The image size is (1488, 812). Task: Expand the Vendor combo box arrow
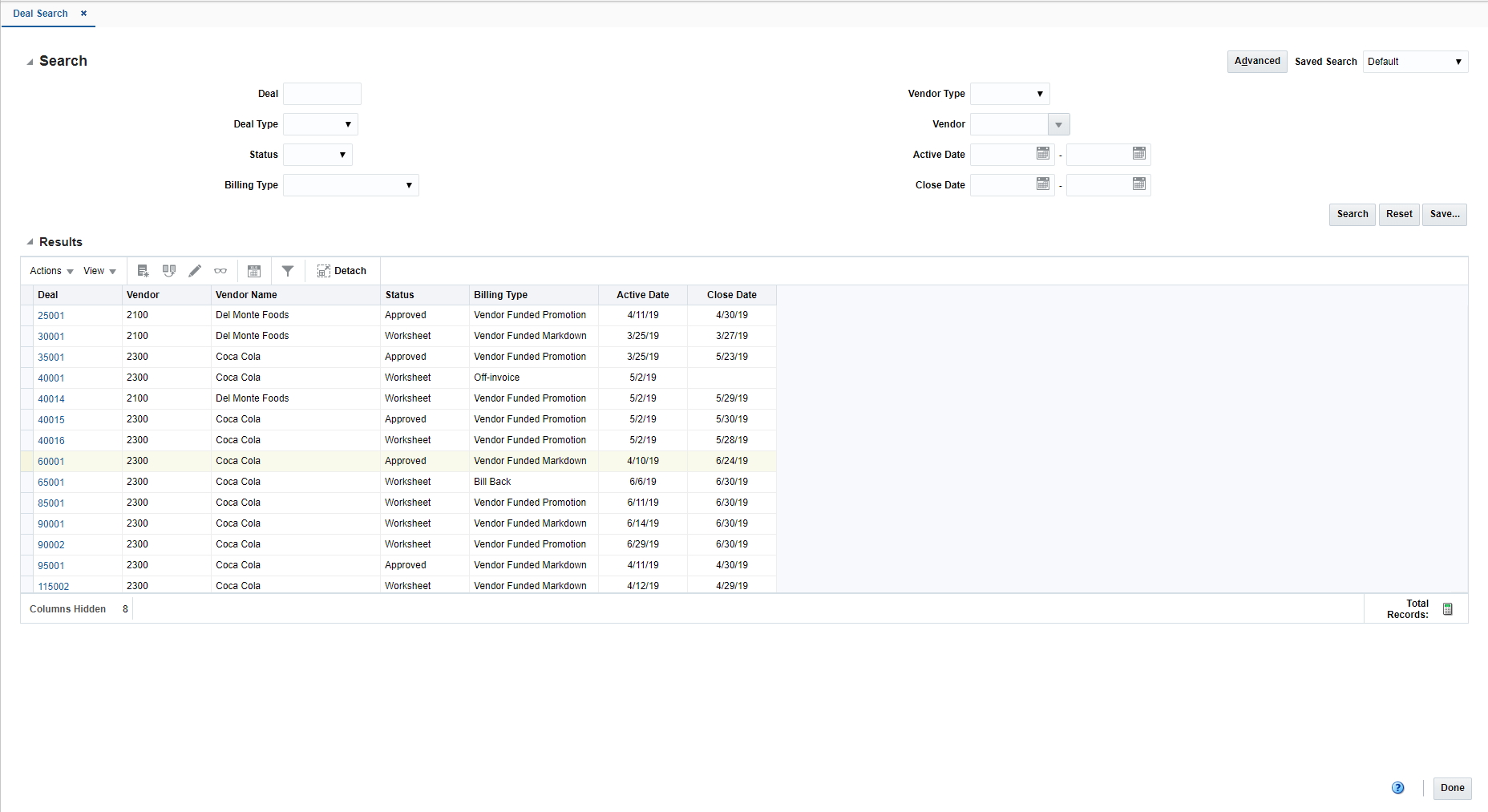point(1059,124)
